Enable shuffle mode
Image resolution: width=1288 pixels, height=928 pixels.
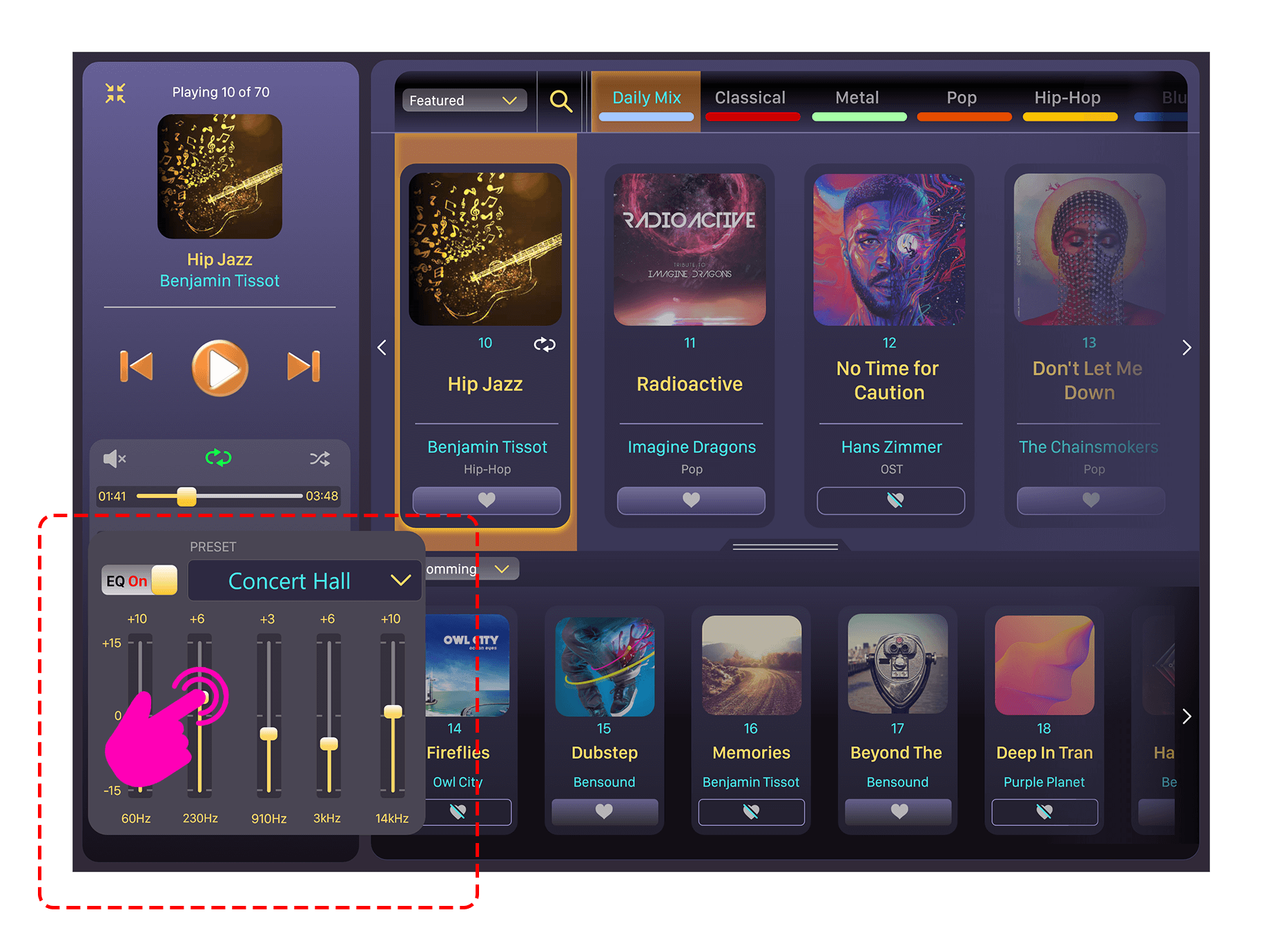(320, 458)
